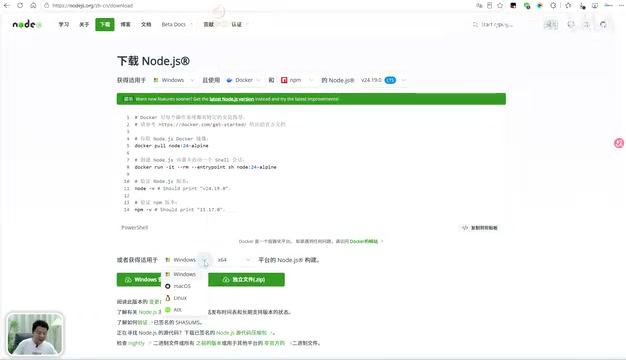Click the green shield extension icon
This screenshot has width=626, height=360.
pyautogui.click(x=527, y=6)
